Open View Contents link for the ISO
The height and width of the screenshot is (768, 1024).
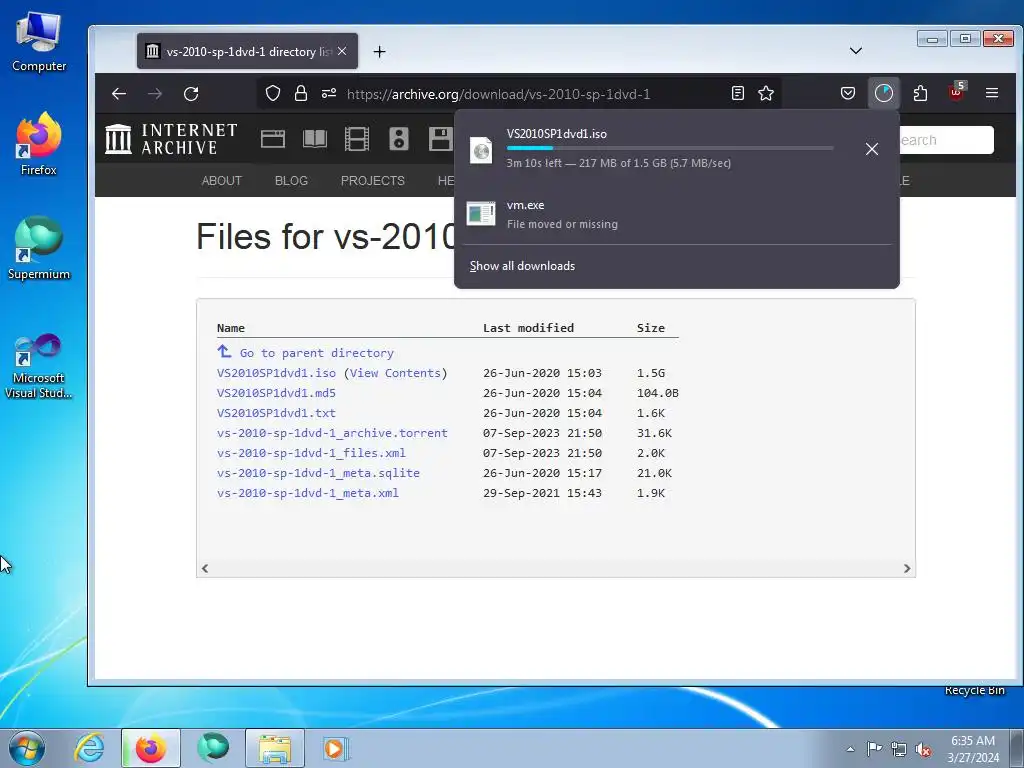coord(395,373)
